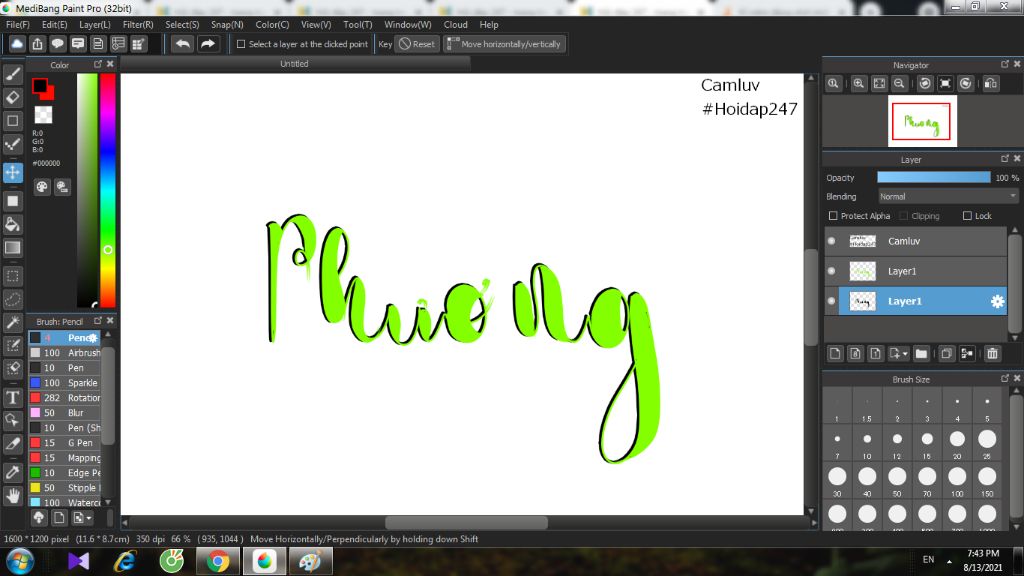This screenshot has height=576, width=1024.
Task: Select the Eraser tool
Action: pos(12,97)
